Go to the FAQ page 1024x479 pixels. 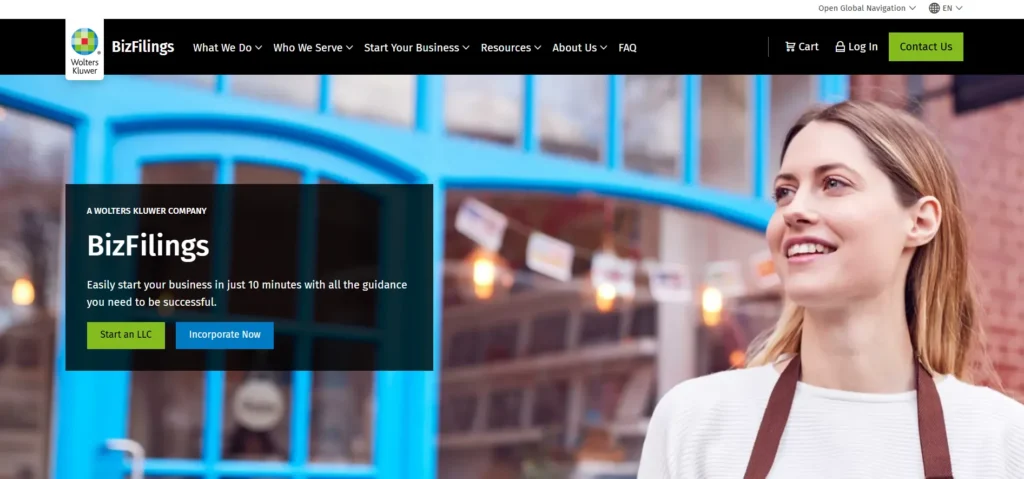[627, 47]
